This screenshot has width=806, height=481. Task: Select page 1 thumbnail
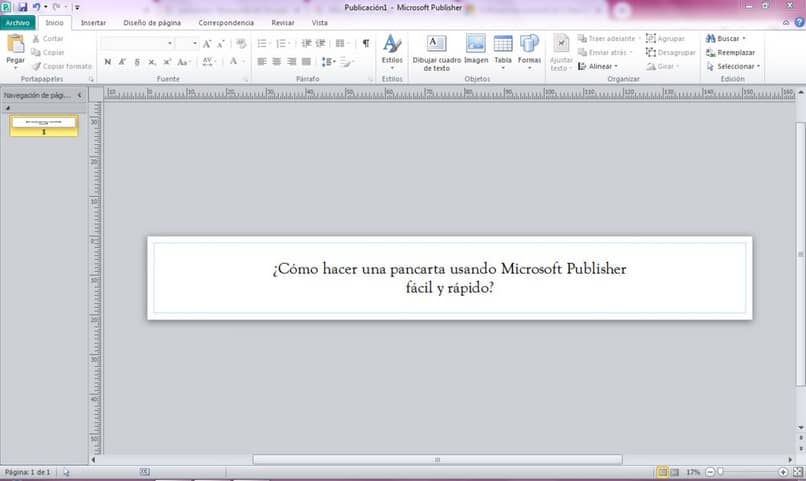point(44,125)
